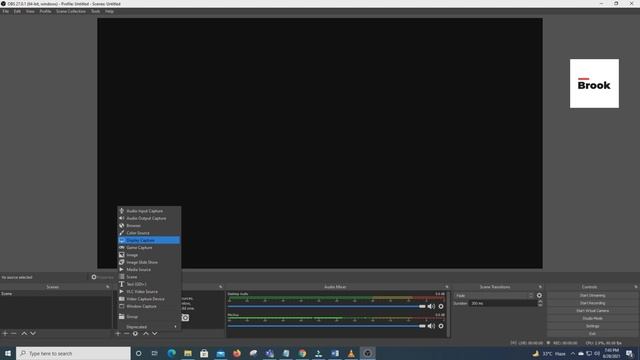
Task: Open the Help menu
Action: [109, 11]
